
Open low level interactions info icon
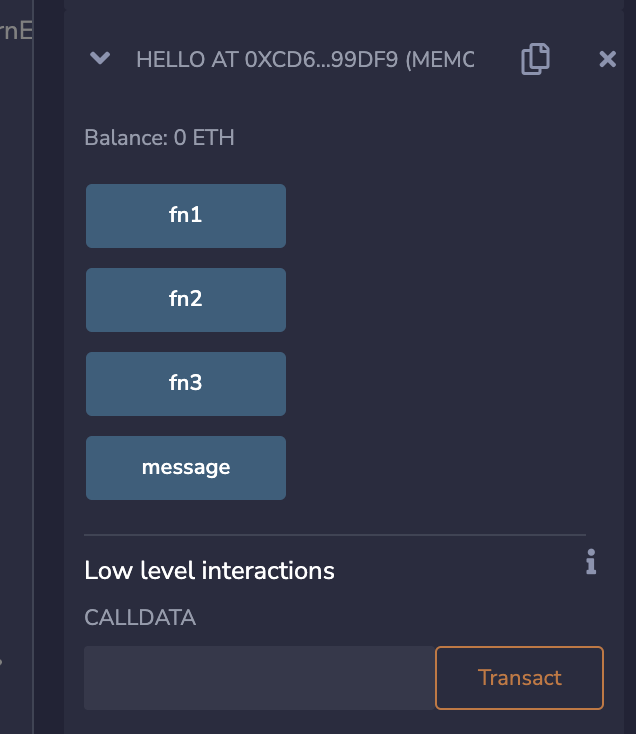[591, 561]
